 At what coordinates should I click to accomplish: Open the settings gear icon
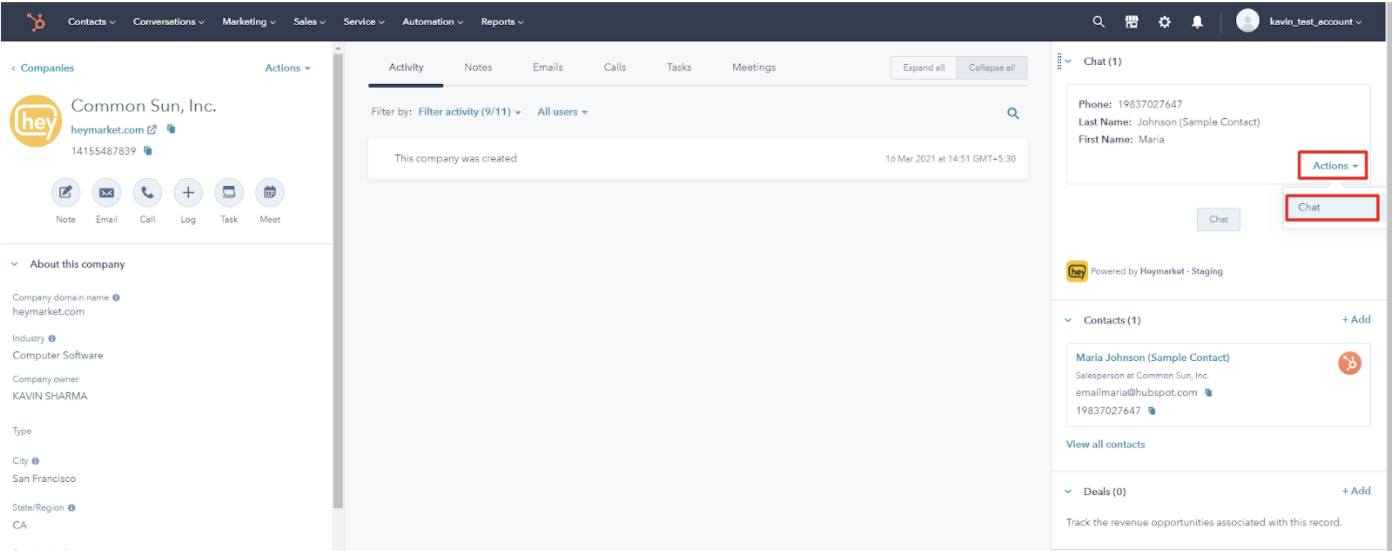1164,21
